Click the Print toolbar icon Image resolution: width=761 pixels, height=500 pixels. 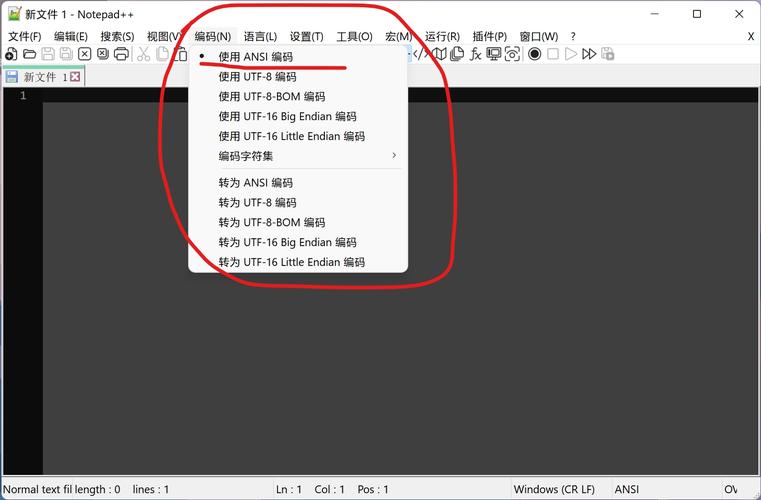[121, 54]
